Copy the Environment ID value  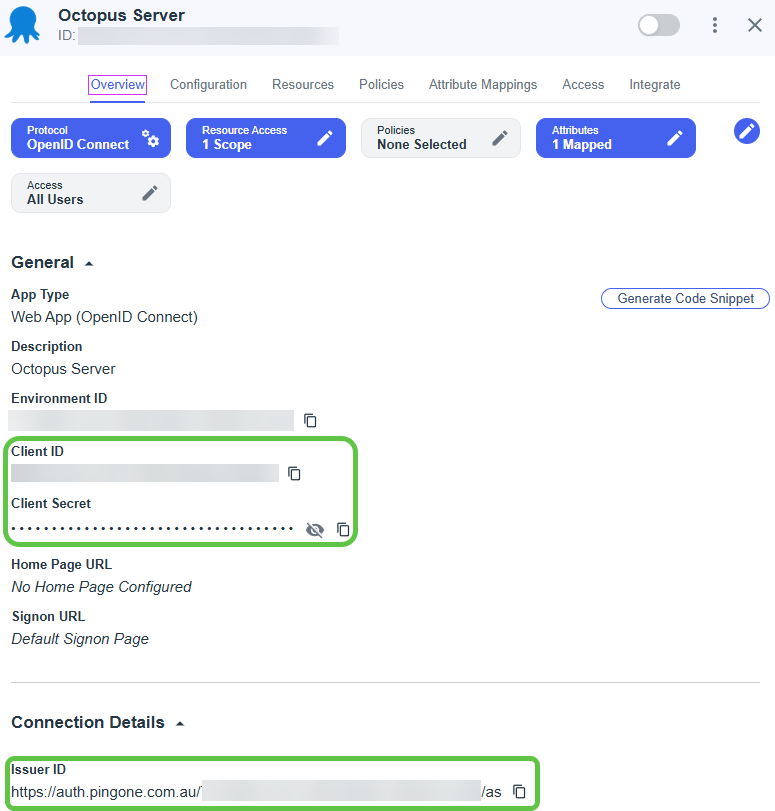click(x=310, y=420)
